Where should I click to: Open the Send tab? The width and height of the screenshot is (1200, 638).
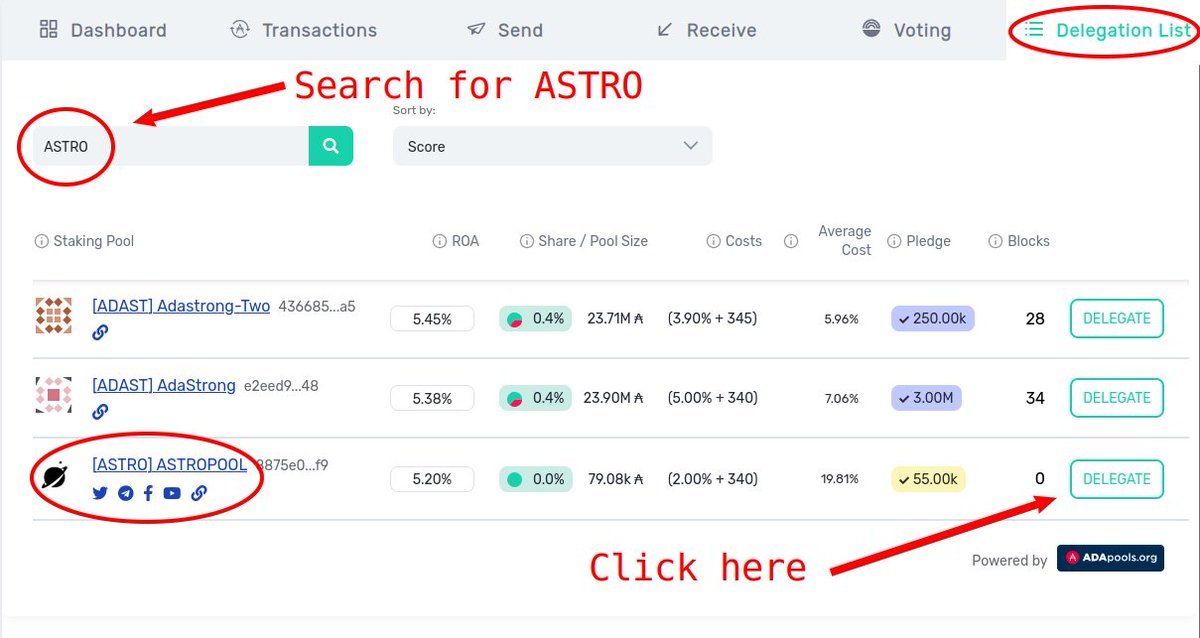coord(505,30)
